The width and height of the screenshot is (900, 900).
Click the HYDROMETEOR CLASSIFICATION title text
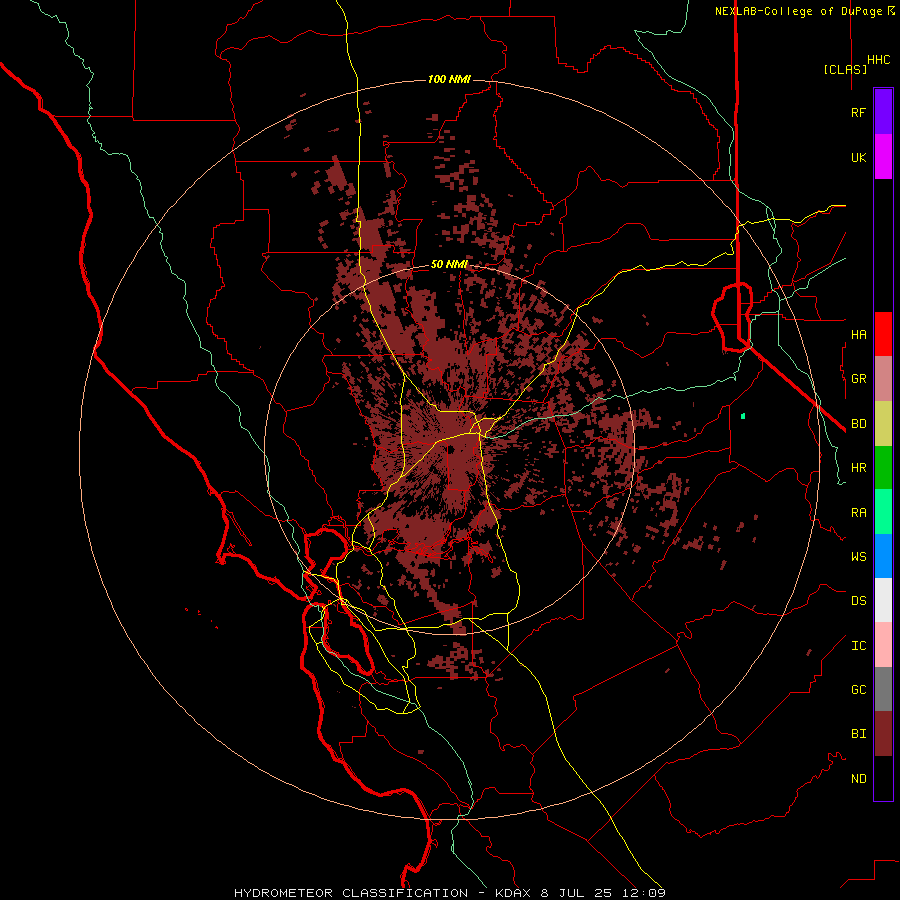tap(351, 893)
